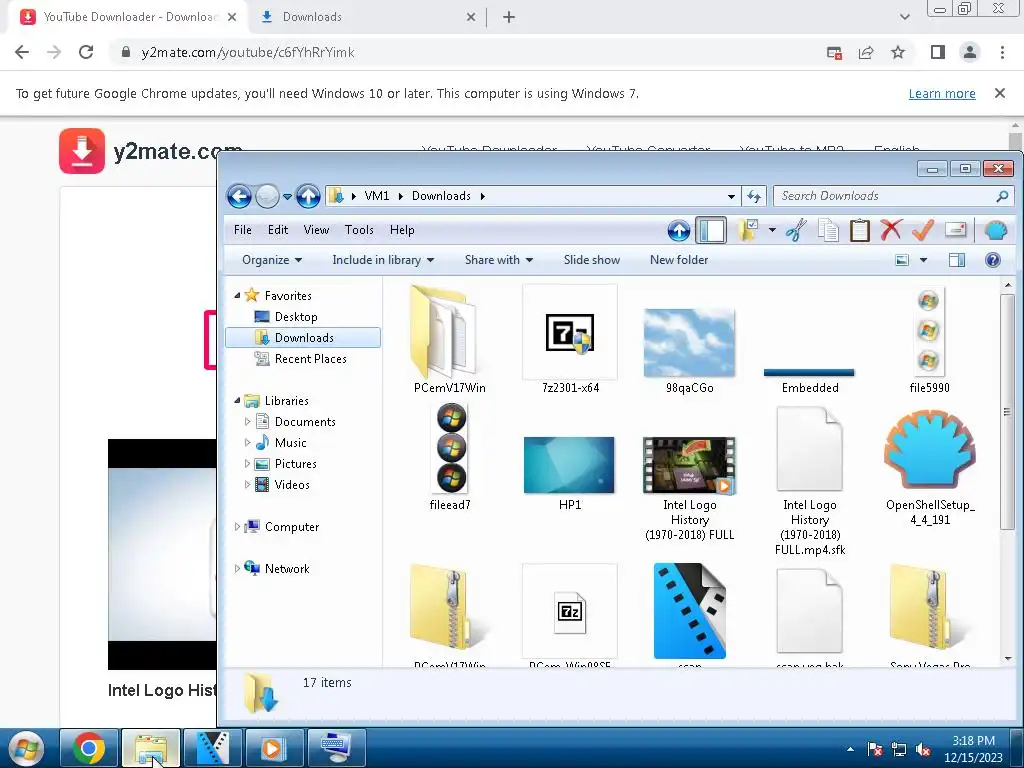Open the File menu
1024x768 pixels.
tap(242, 230)
